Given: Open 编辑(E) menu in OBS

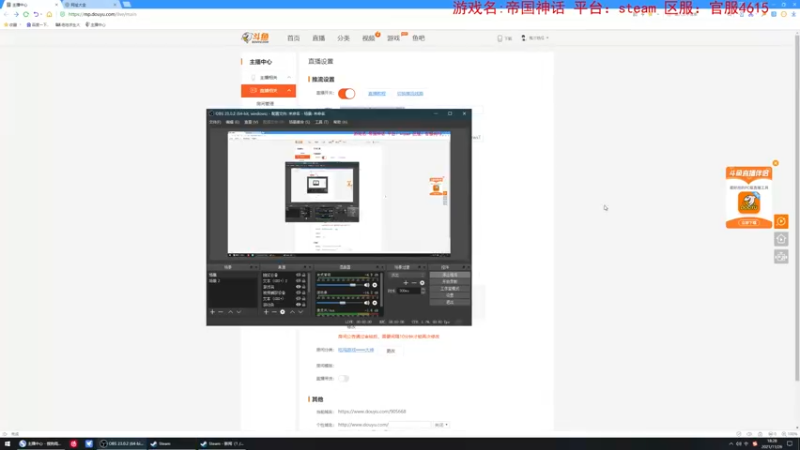Looking at the screenshot, I should 232,122.
